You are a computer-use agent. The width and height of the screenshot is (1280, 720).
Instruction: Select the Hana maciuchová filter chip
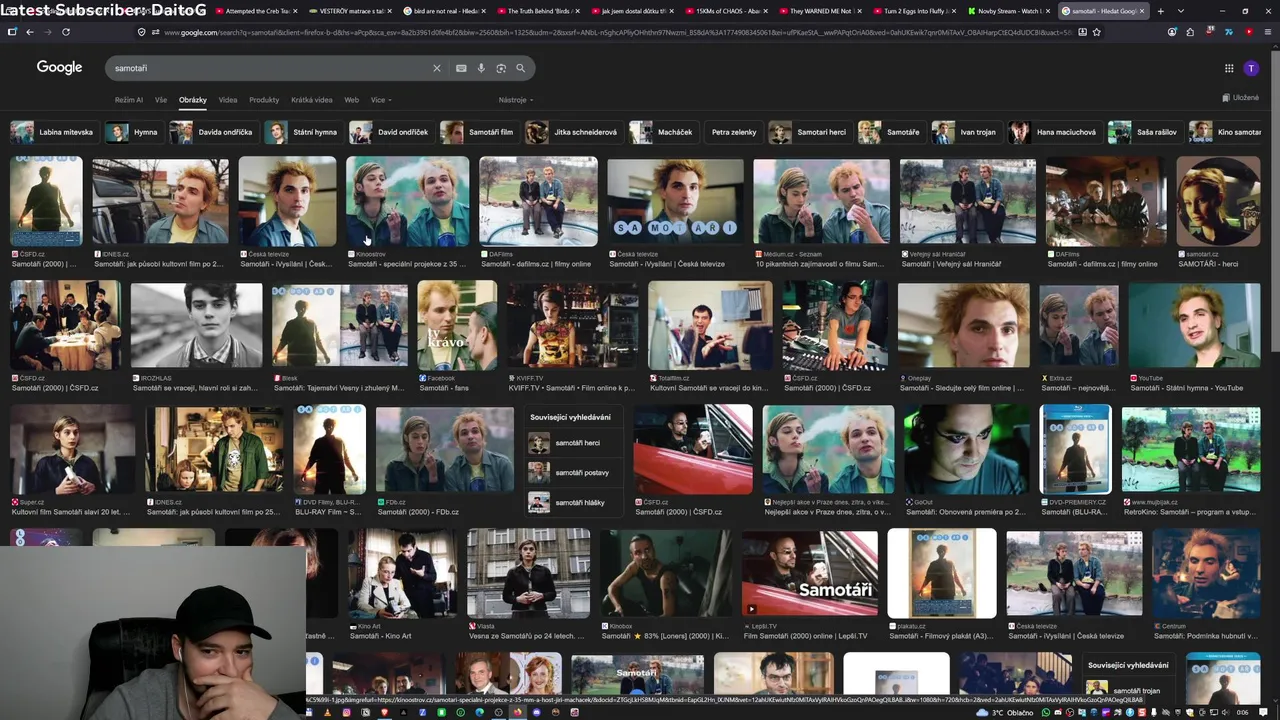click(x=1054, y=132)
